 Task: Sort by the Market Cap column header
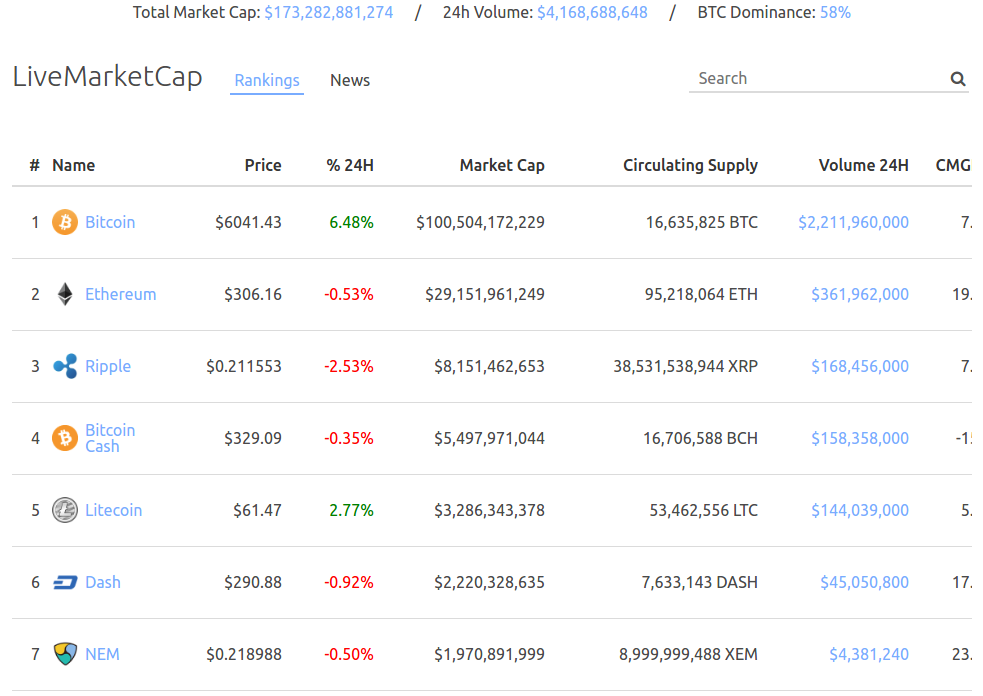tap(502, 166)
